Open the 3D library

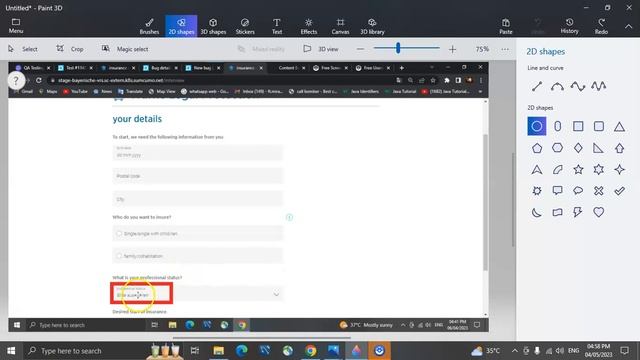372,26
